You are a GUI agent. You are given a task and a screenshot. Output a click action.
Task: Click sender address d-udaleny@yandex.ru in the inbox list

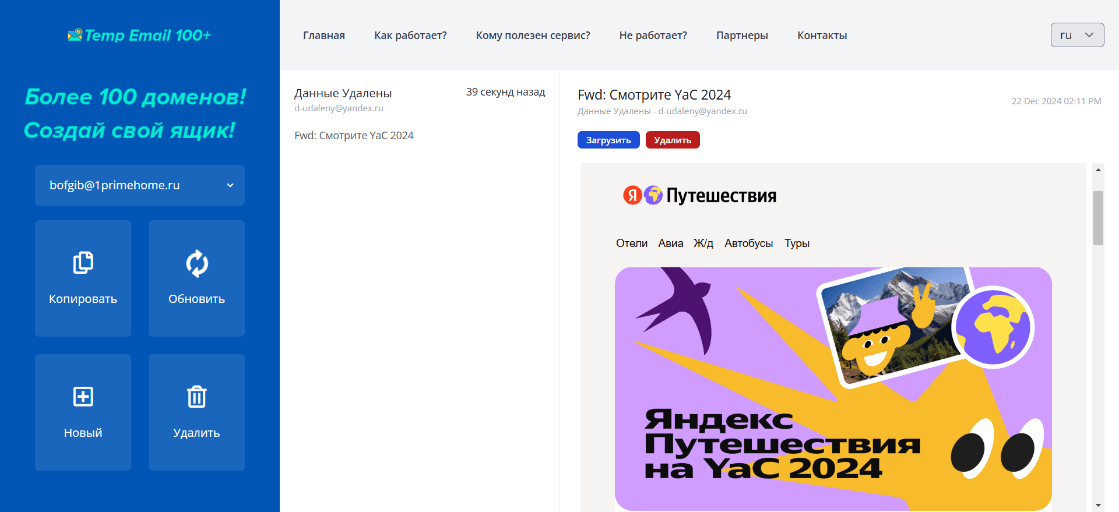tap(339, 109)
